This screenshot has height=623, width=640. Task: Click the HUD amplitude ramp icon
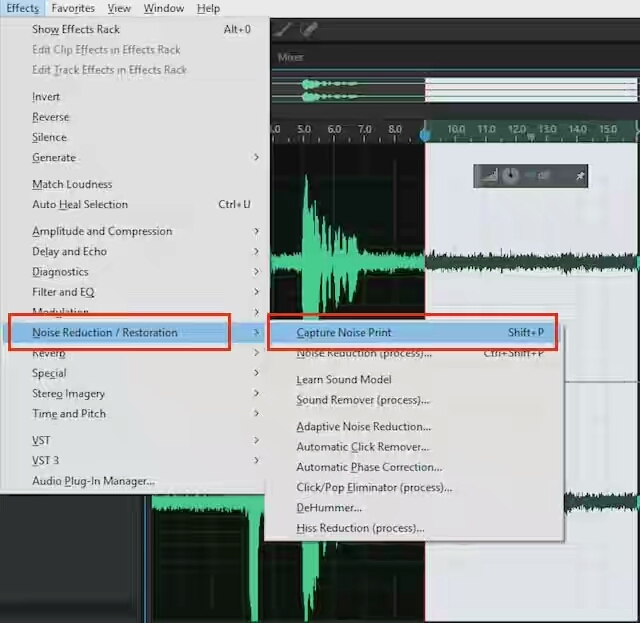pyautogui.click(x=489, y=176)
